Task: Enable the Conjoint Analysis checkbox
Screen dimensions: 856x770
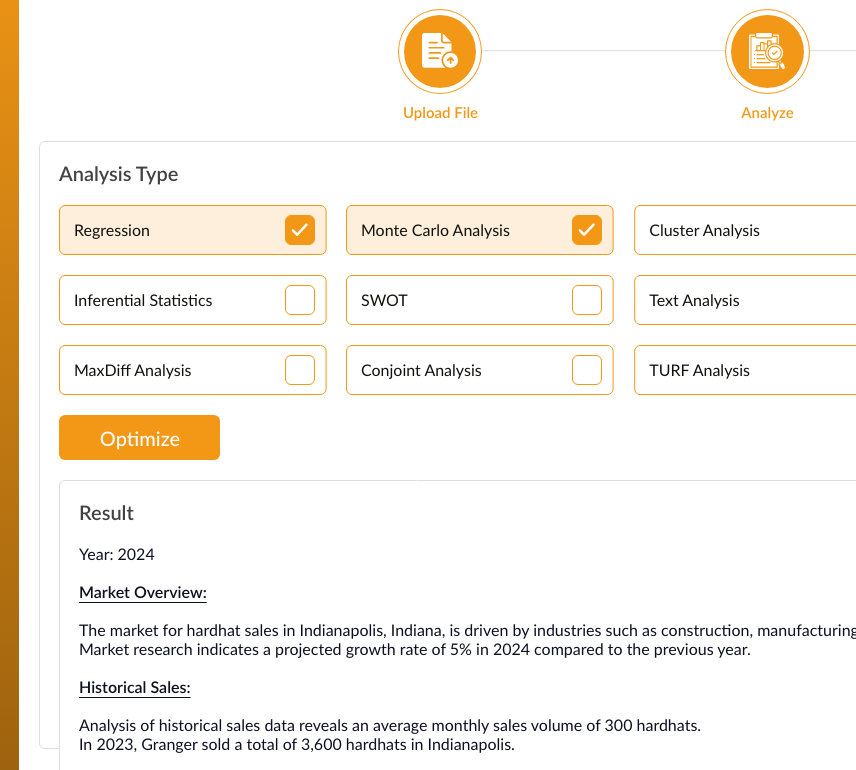Action: (587, 370)
